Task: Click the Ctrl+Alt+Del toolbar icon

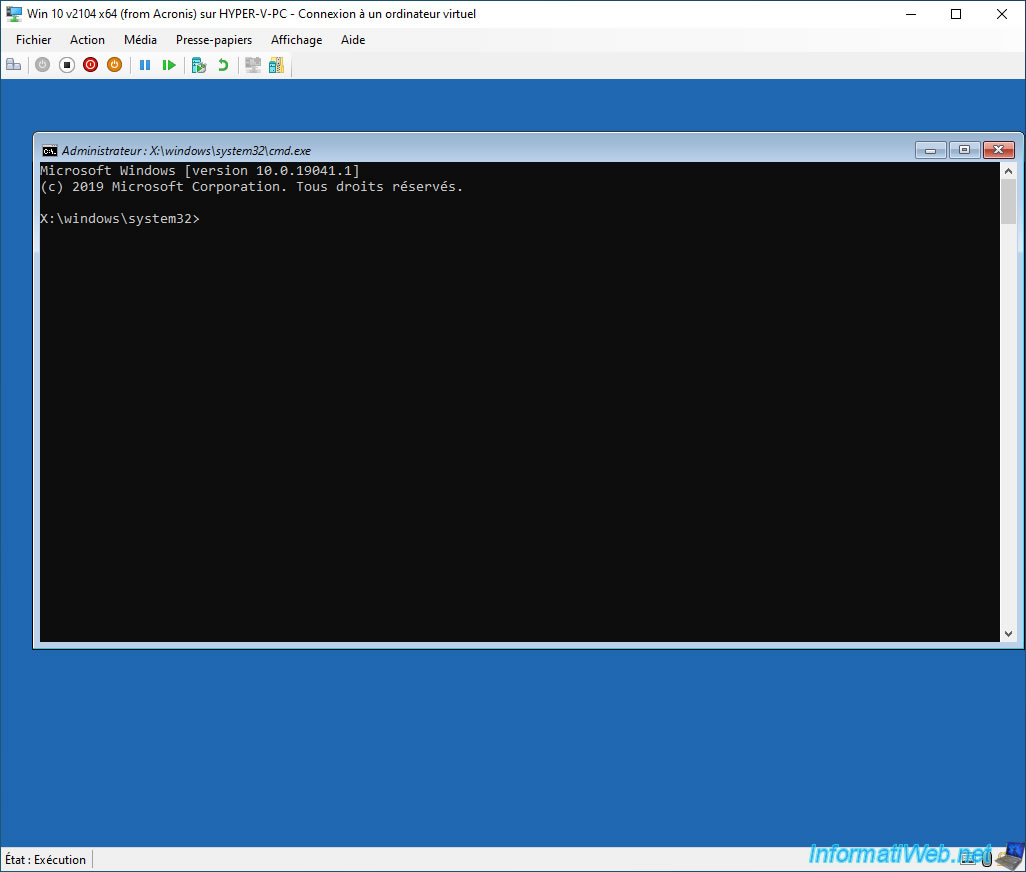Action: (14, 65)
